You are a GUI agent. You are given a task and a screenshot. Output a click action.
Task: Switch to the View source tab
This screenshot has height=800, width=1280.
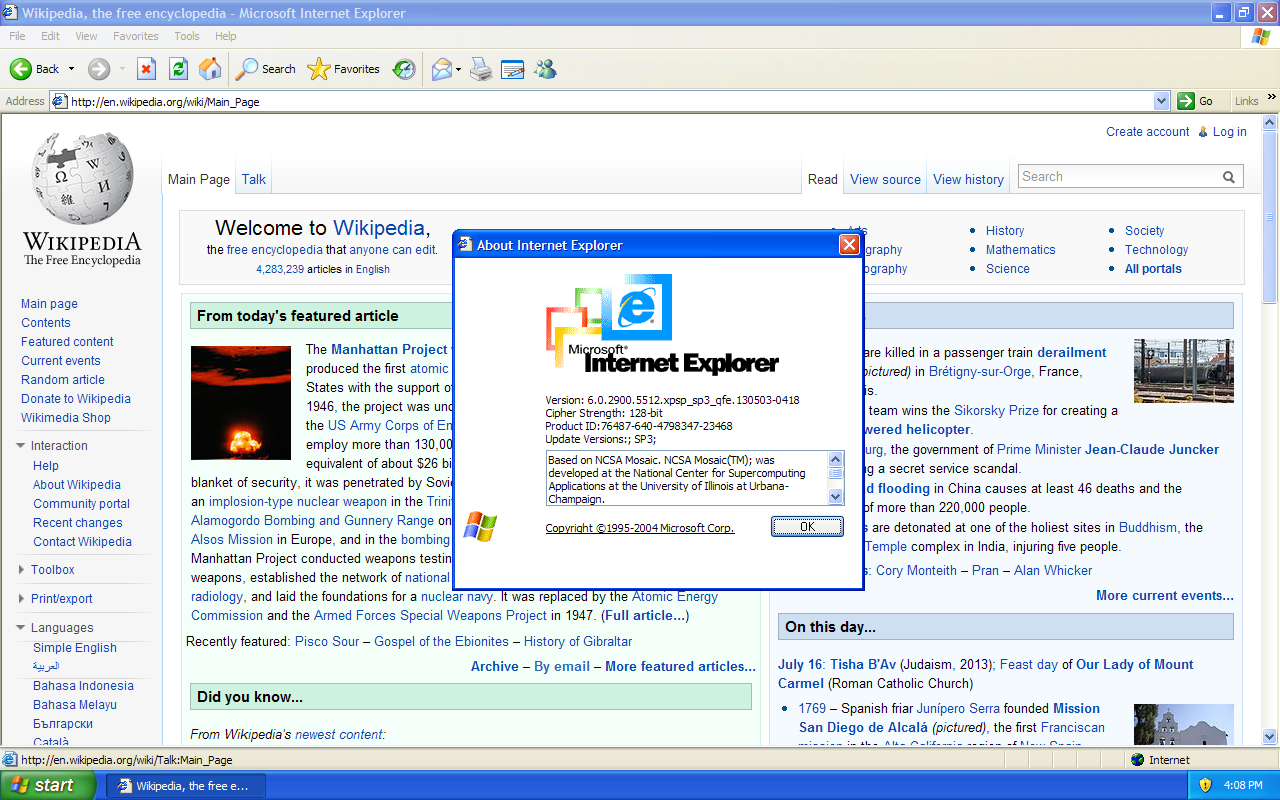point(885,180)
